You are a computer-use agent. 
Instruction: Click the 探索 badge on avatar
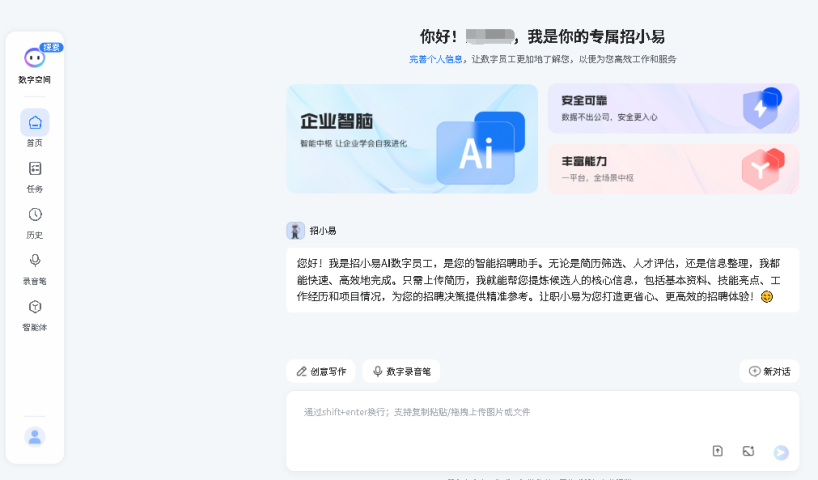52,47
